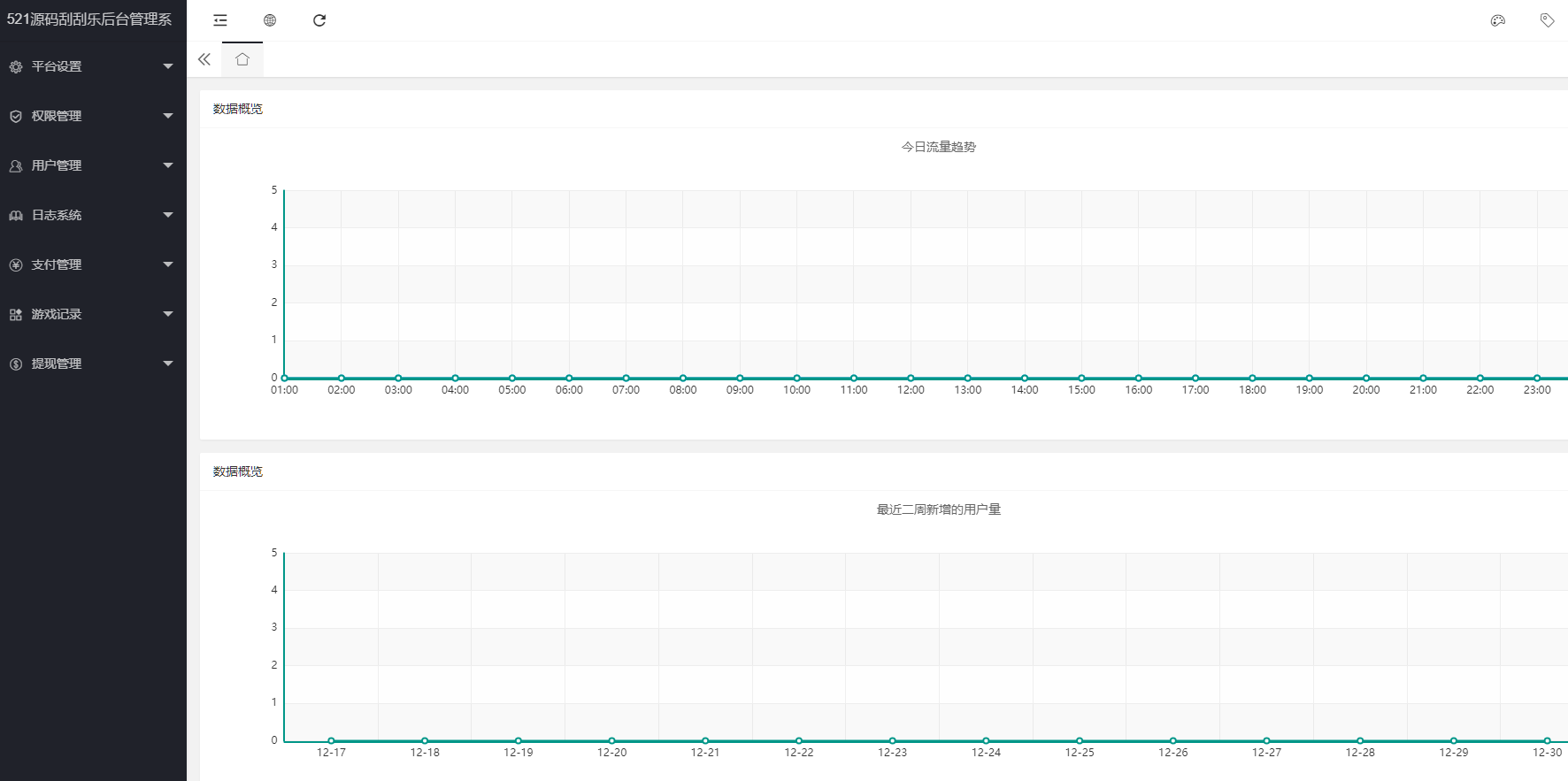Click the refresh icon in top bar
The width and height of the screenshot is (1568, 781).
[319, 20]
